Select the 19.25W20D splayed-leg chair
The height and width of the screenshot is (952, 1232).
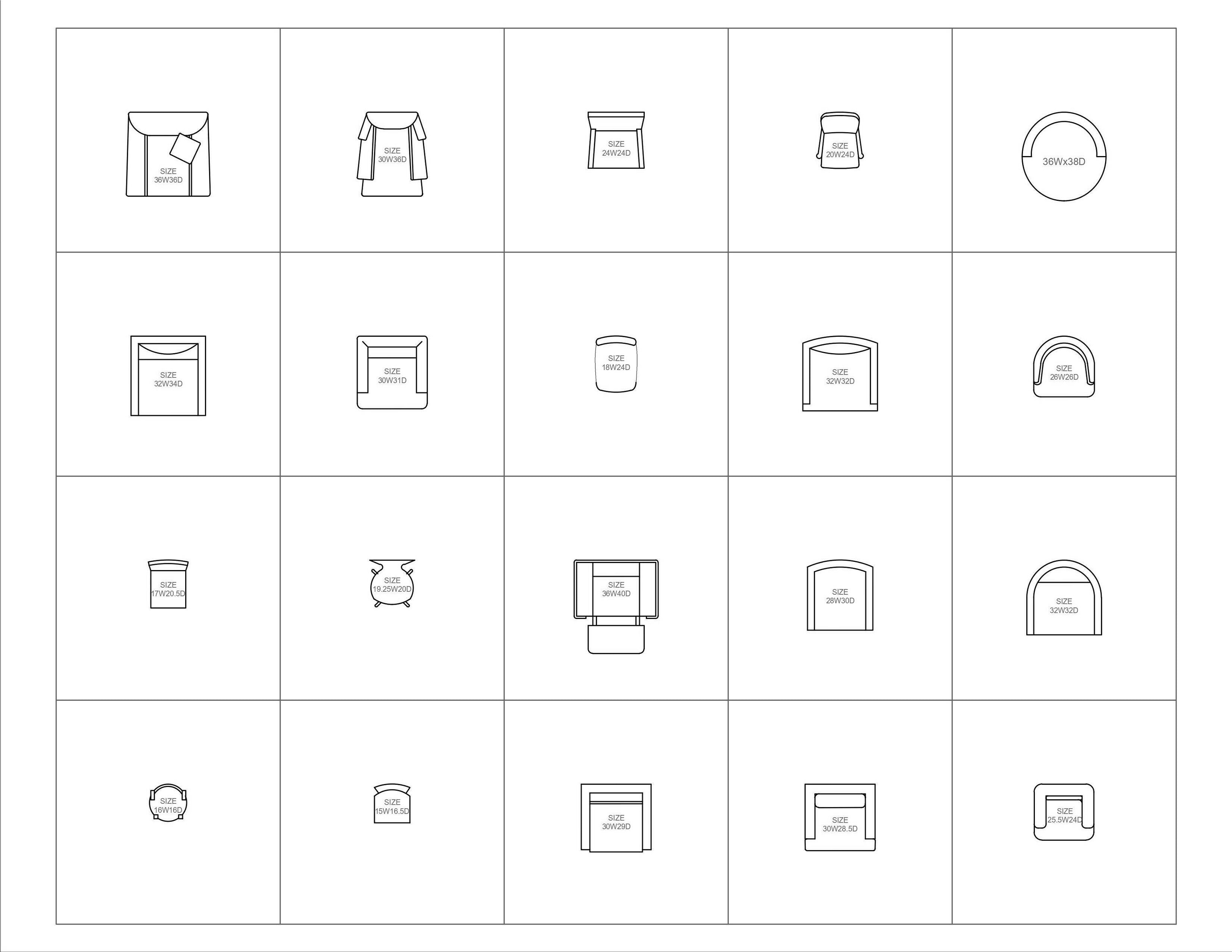(392, 583)
